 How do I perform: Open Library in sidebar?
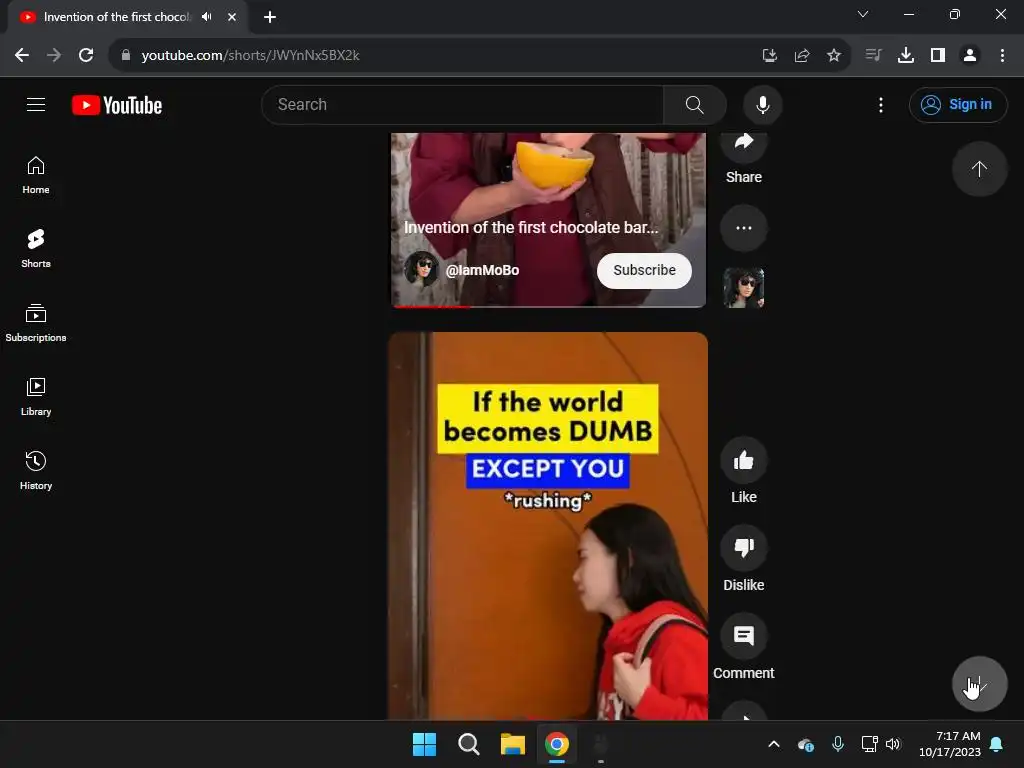point(36,396)
